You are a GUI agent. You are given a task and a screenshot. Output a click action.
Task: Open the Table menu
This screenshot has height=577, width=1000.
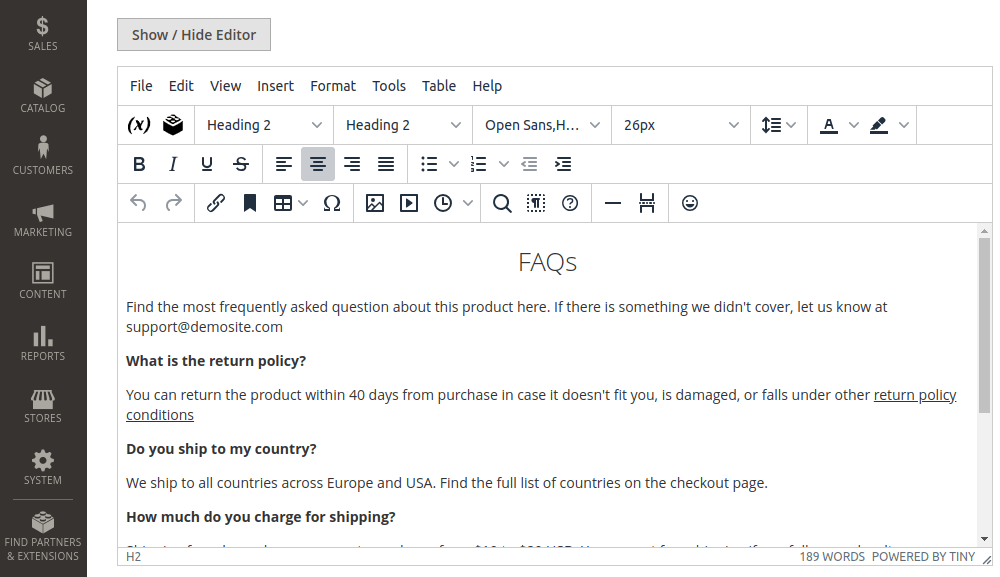439,86
